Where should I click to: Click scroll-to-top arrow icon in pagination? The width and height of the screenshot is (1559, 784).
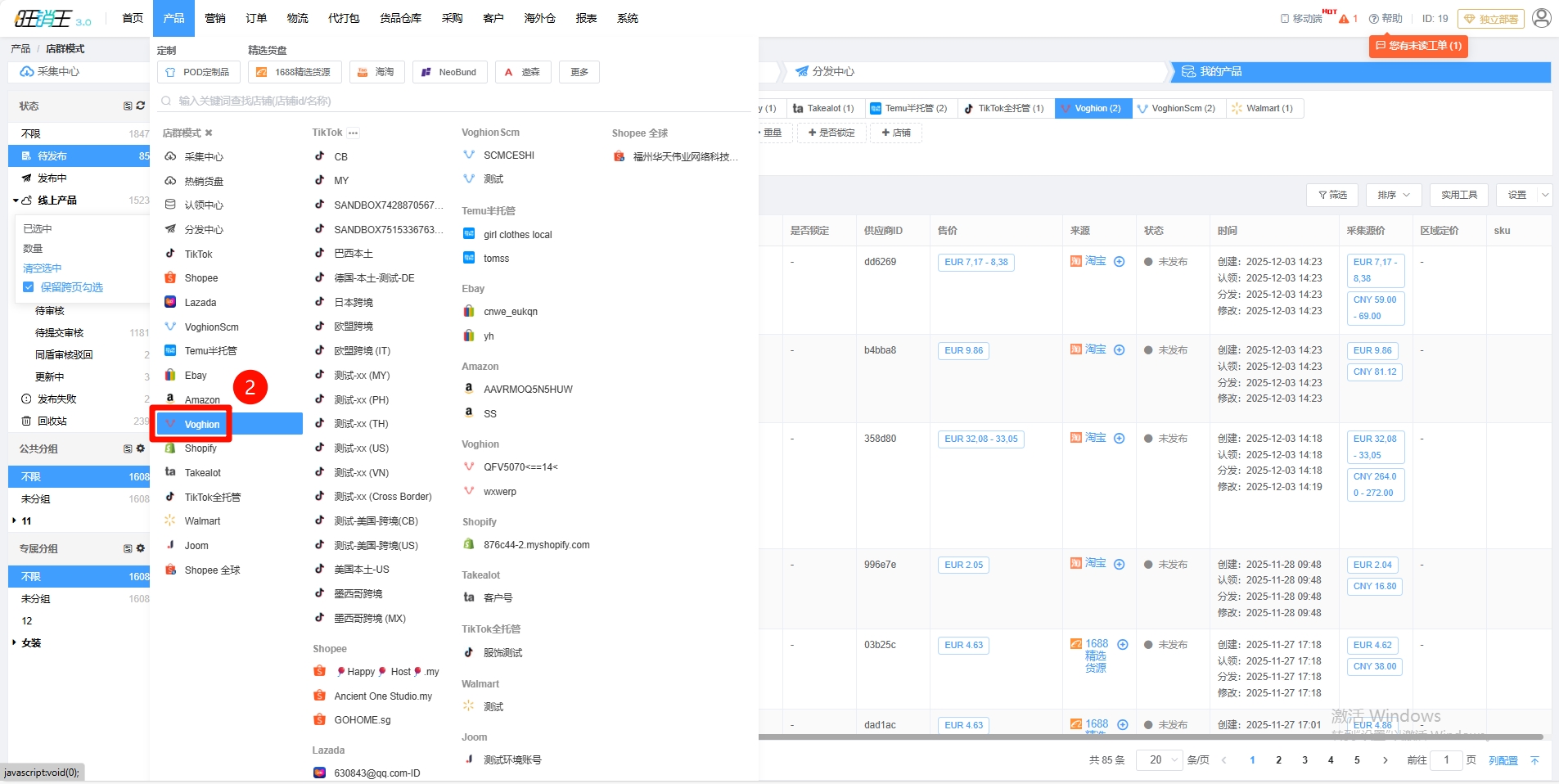(x=1534, y=760)
